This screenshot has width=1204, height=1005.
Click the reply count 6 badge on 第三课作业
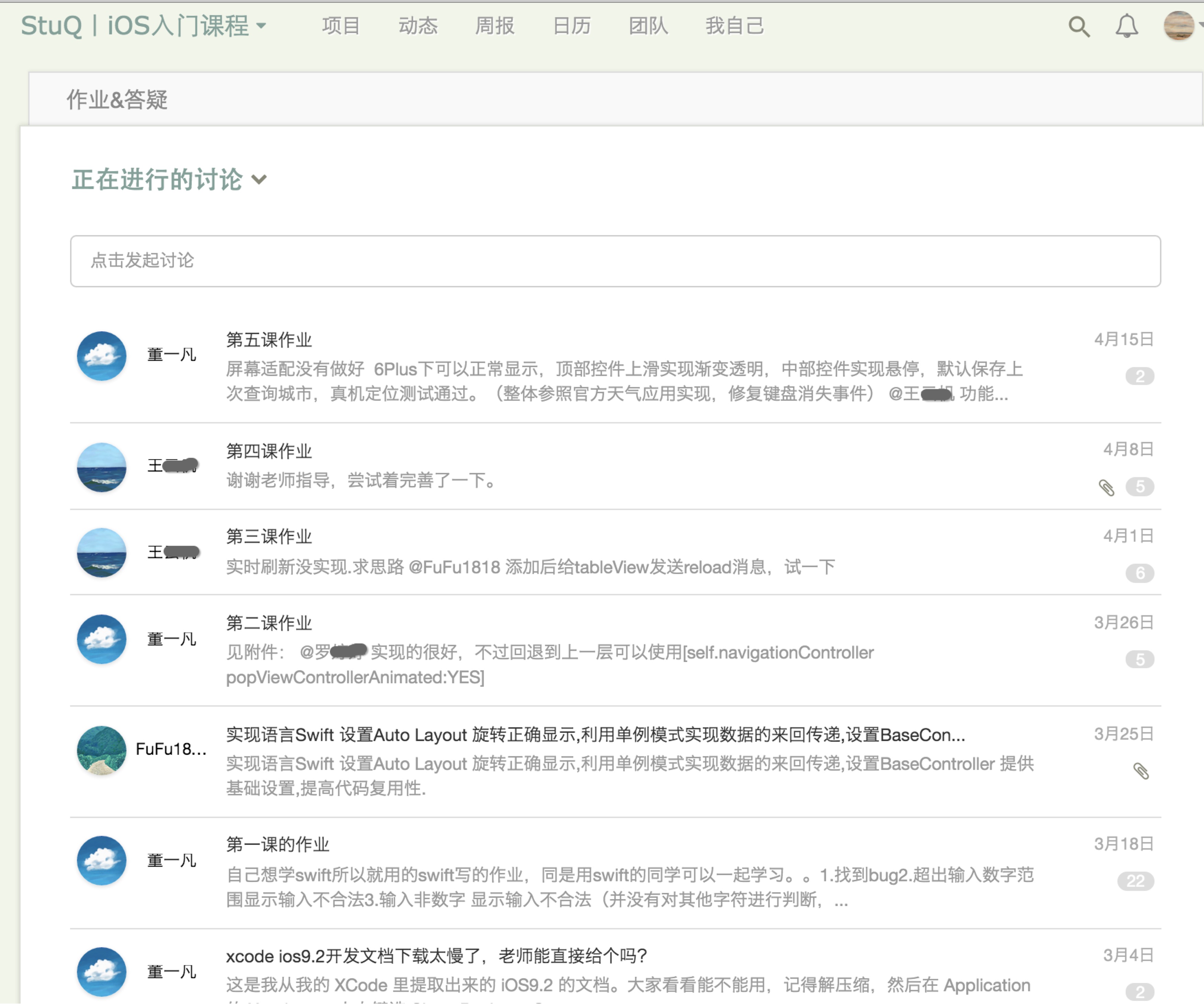[1140, 573]
